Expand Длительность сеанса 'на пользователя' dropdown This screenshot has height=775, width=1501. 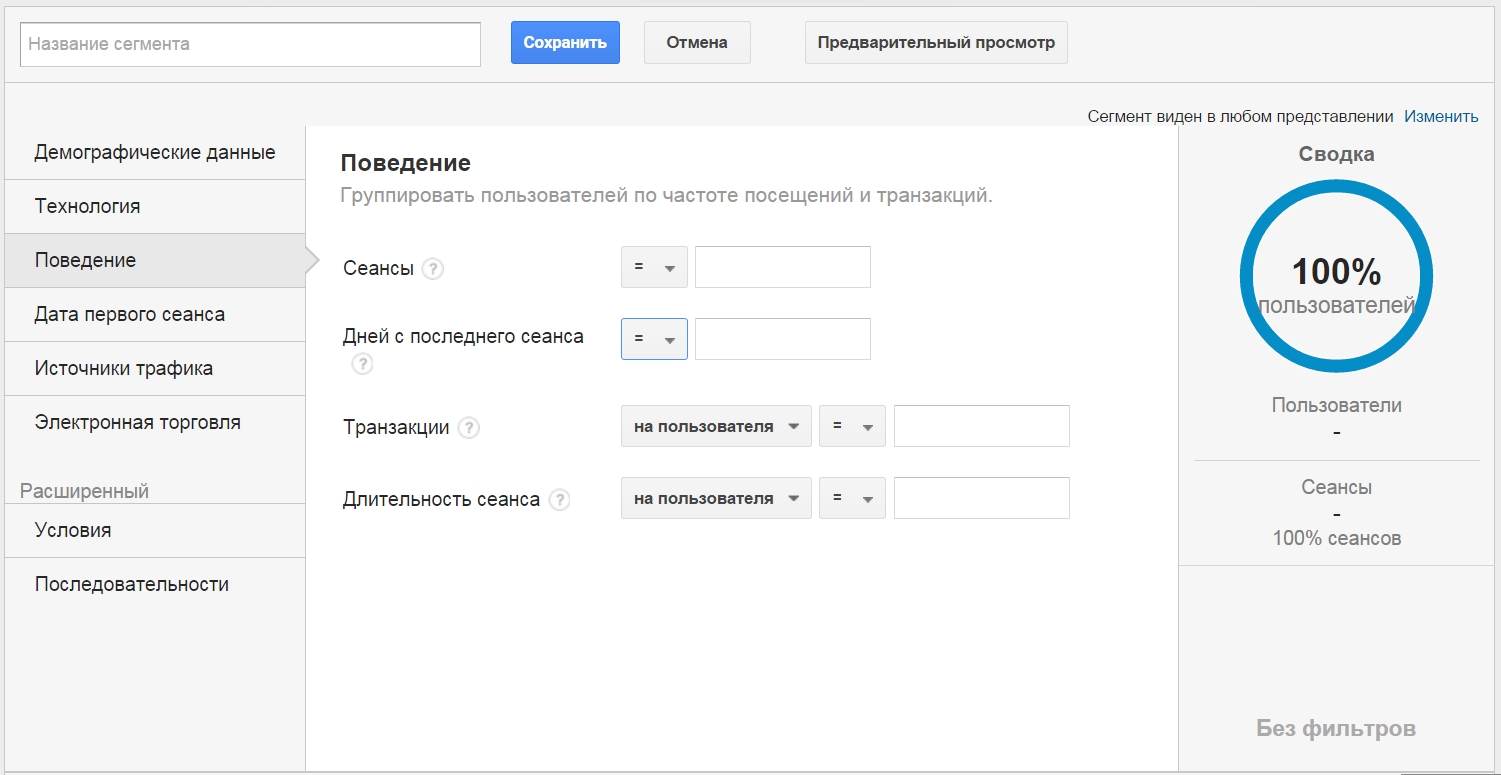pyautogui.click(x=716, y=499)
